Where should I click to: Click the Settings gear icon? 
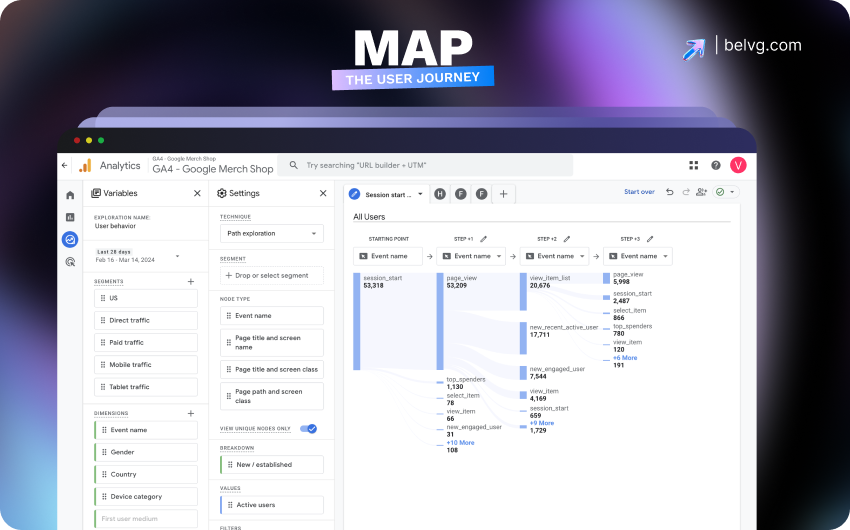pos(221,193)
